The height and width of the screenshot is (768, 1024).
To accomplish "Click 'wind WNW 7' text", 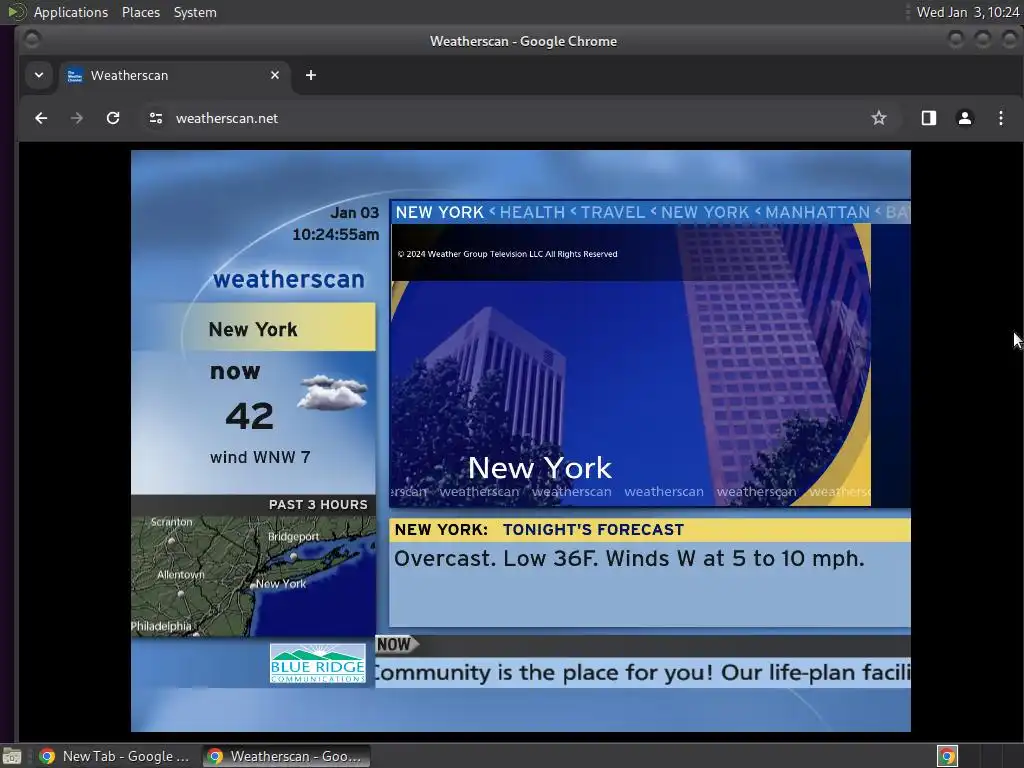I will (260, 457).
